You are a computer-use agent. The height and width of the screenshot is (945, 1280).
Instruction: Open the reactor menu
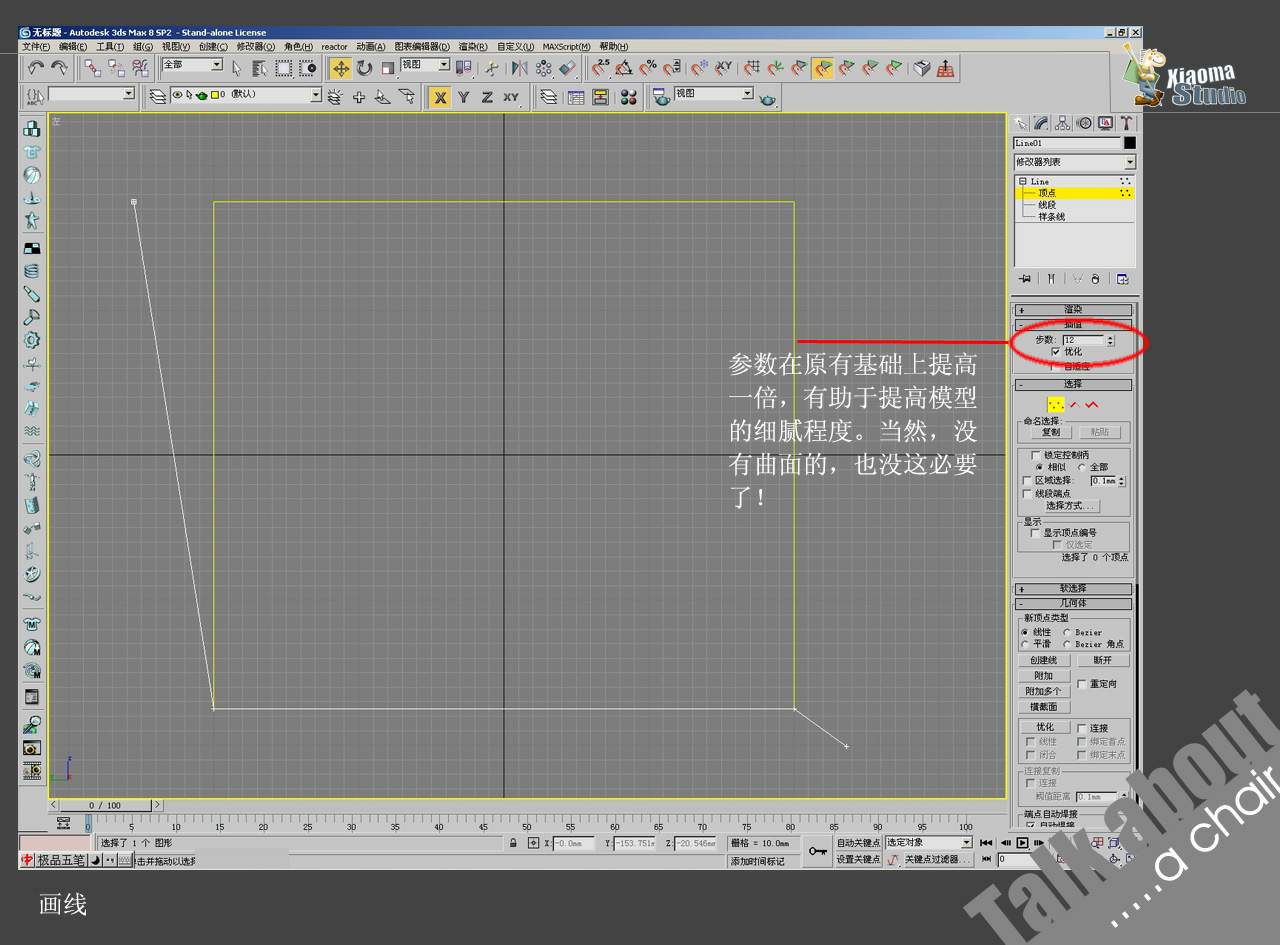click(334, 46)
